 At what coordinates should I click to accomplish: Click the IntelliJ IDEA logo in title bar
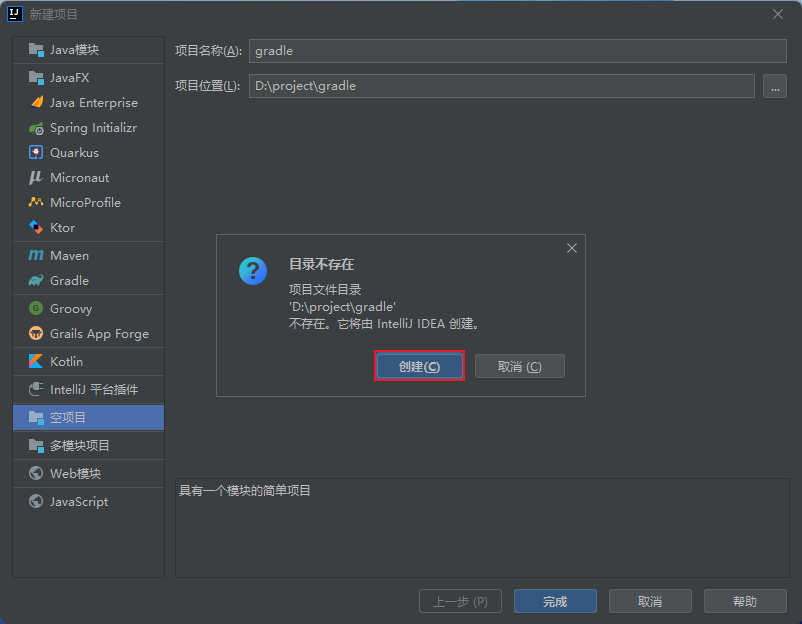15,14
